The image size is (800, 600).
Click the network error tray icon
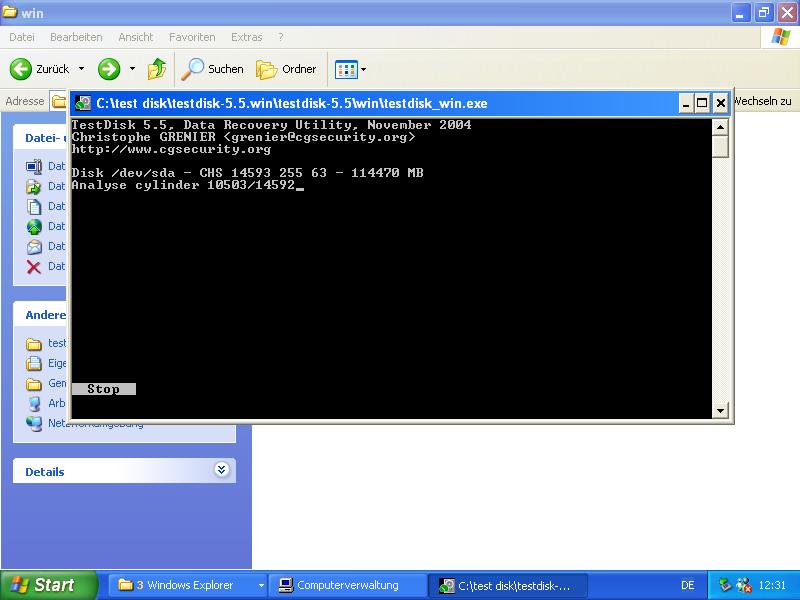pos(744,585)
